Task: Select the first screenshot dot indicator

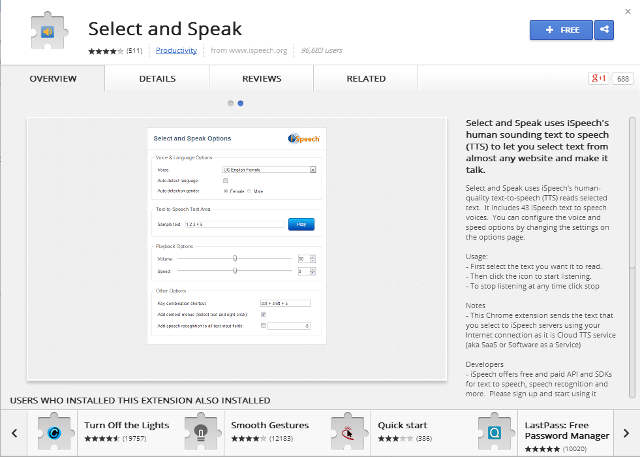Action: pos(231,103)
